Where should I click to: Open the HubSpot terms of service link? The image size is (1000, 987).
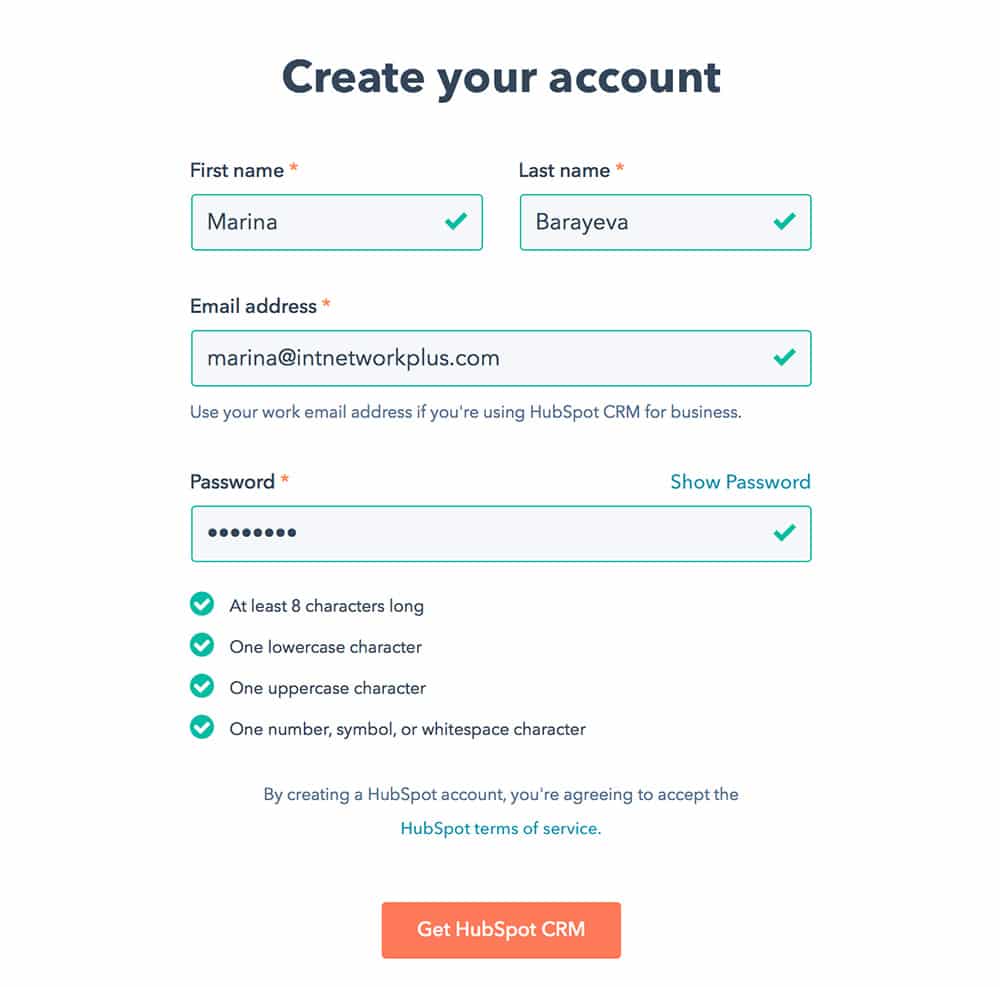tap(501, 828)
